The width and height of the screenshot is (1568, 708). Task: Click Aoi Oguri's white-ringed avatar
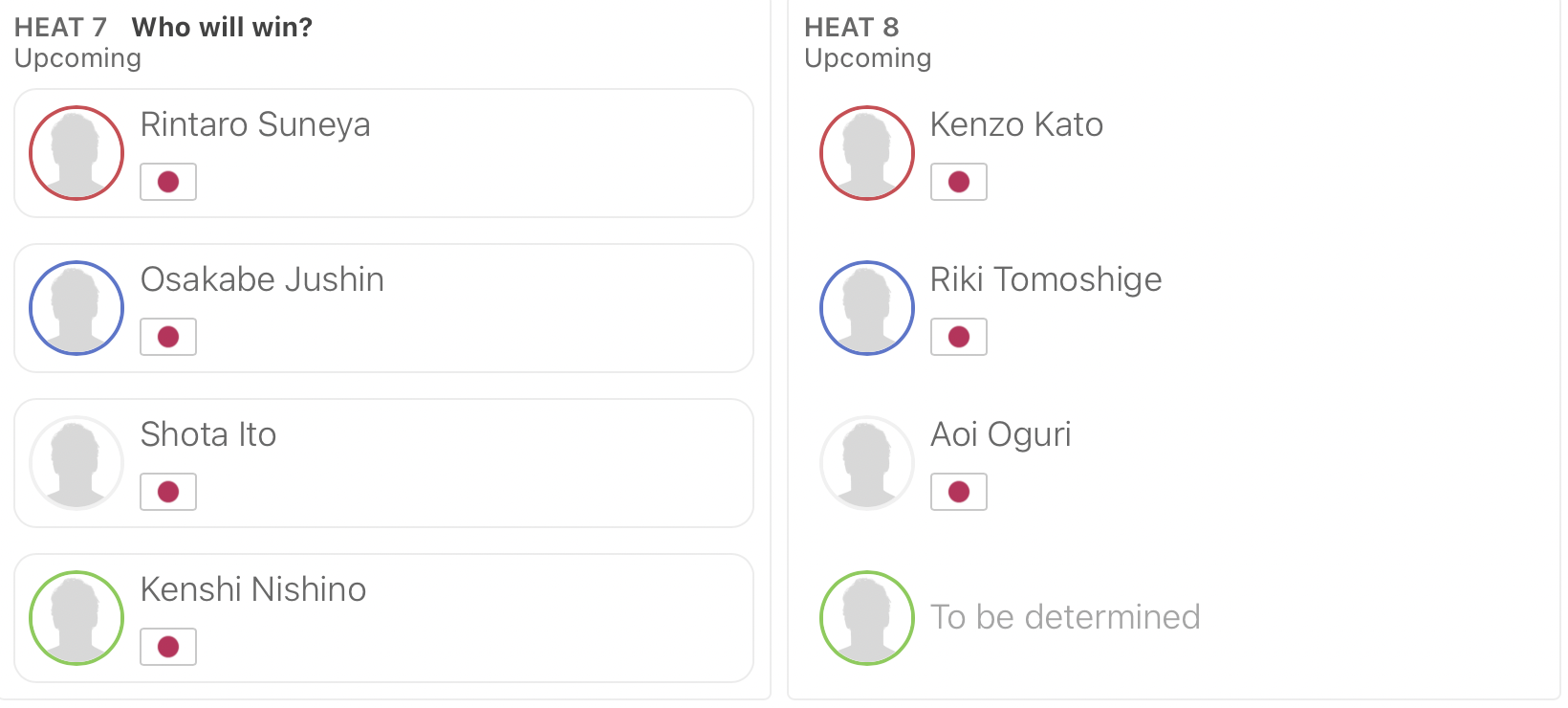(867, 463)
